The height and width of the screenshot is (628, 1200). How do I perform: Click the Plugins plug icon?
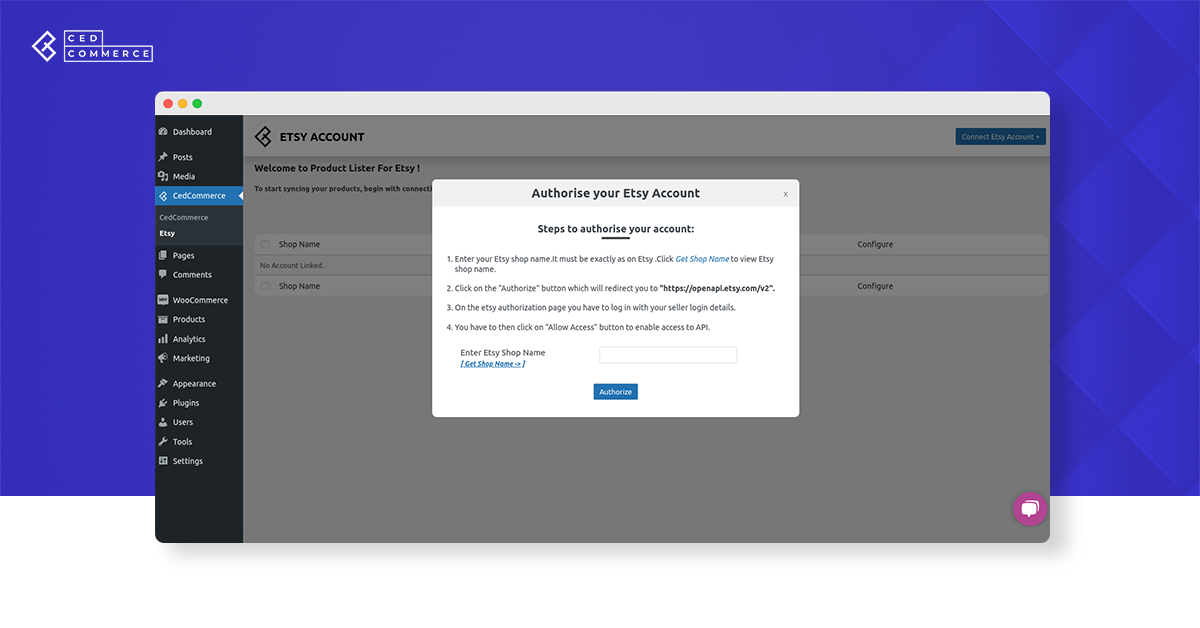(163, 403)
